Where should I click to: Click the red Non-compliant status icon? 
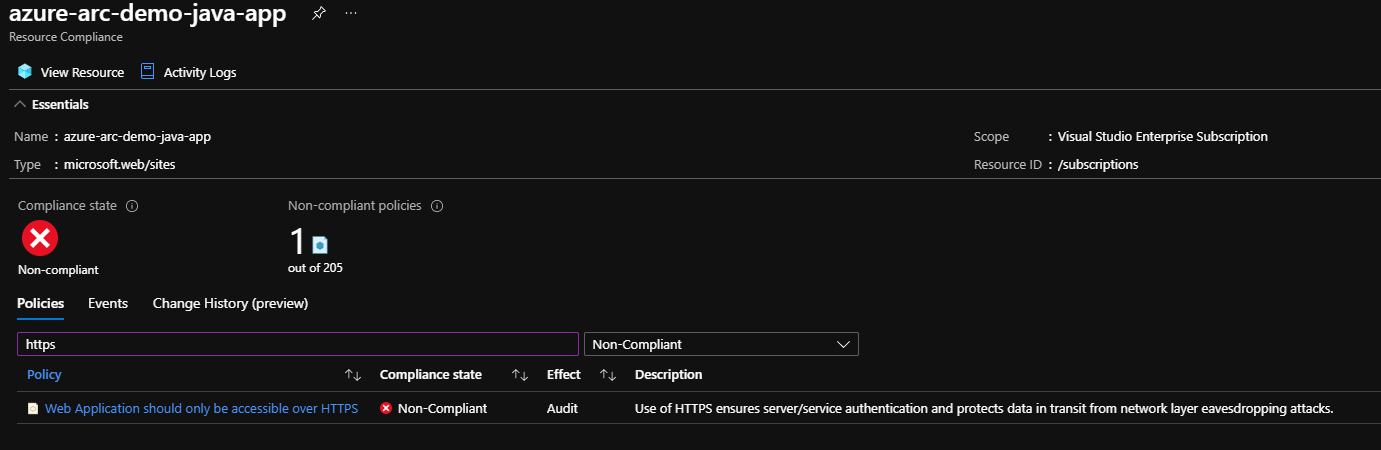40,239
